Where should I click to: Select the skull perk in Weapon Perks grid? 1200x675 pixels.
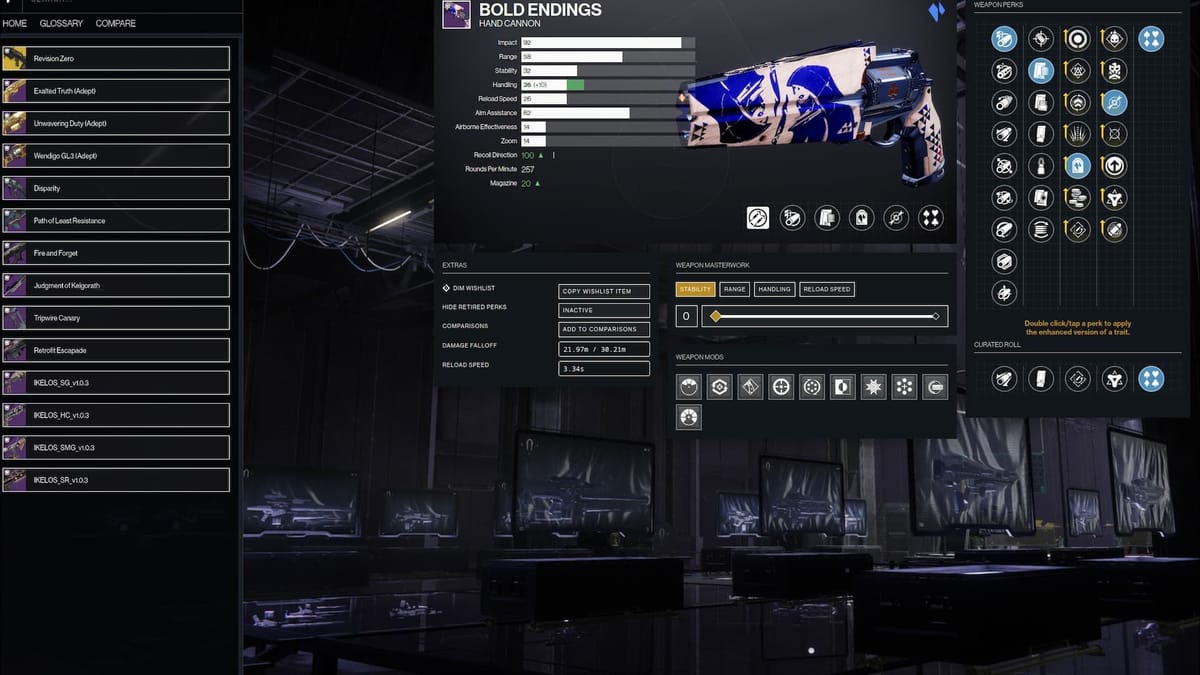pyautogui.click(x=1114, y=70)
